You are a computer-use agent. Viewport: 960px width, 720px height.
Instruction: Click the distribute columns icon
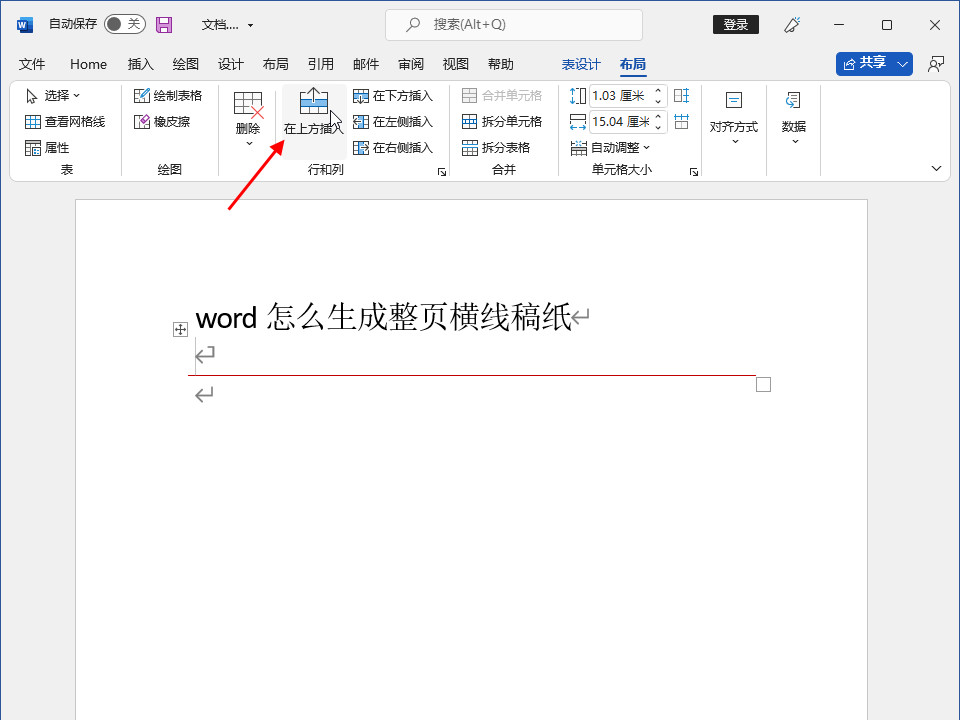tap(681, 122)
